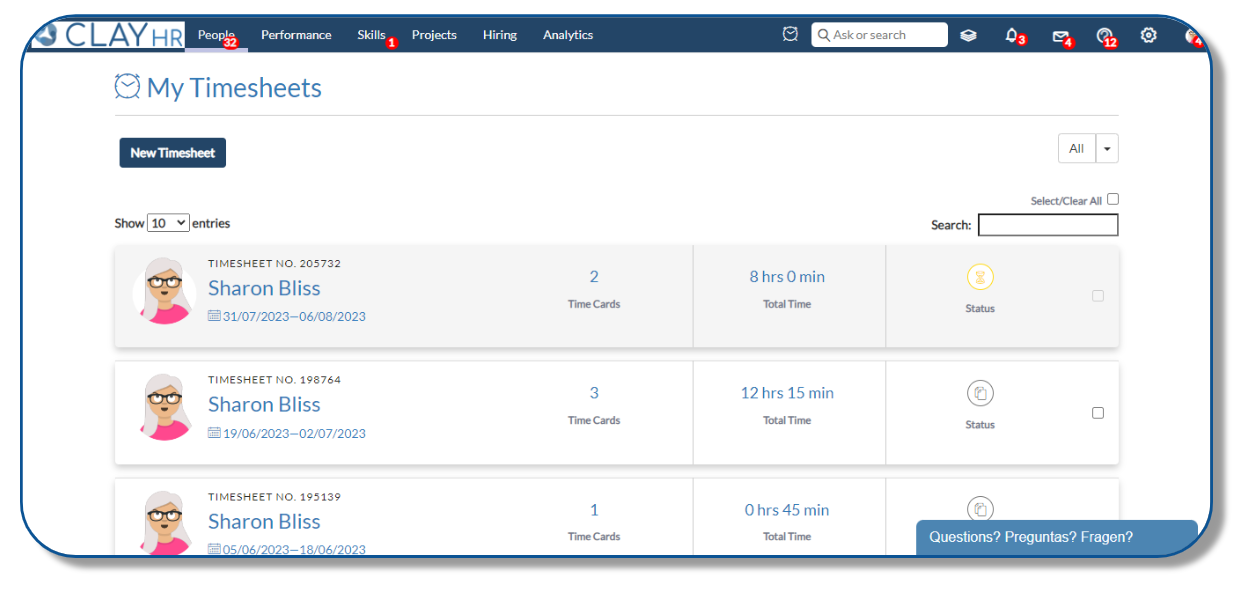The height and width of the screenshot is (589, 1249).
Task: Click TIMESHEET NO. 195139 label
Action: click(x=275, y=497)
